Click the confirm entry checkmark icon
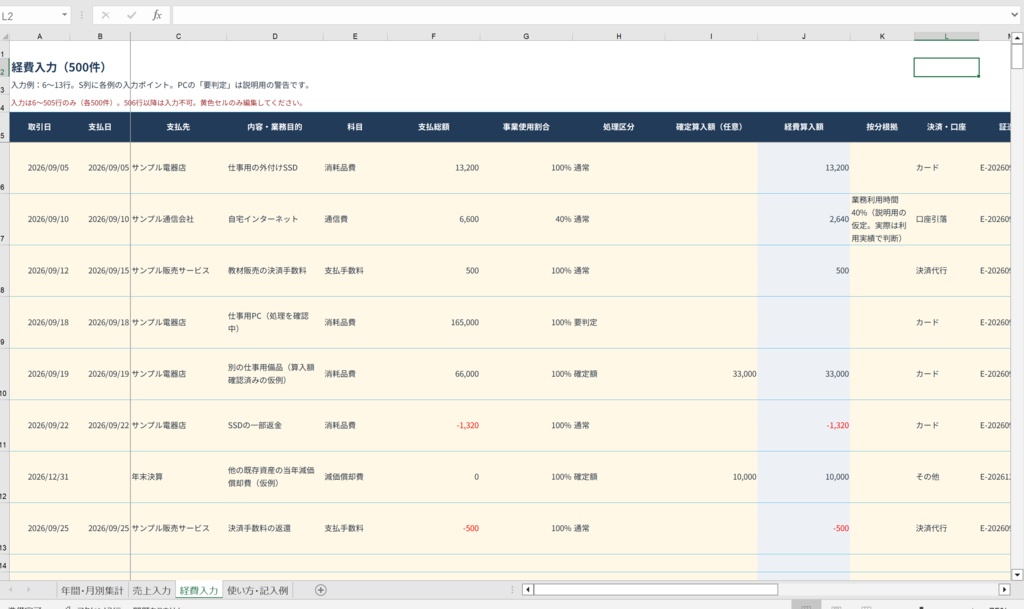 click(x=131, y=15)
